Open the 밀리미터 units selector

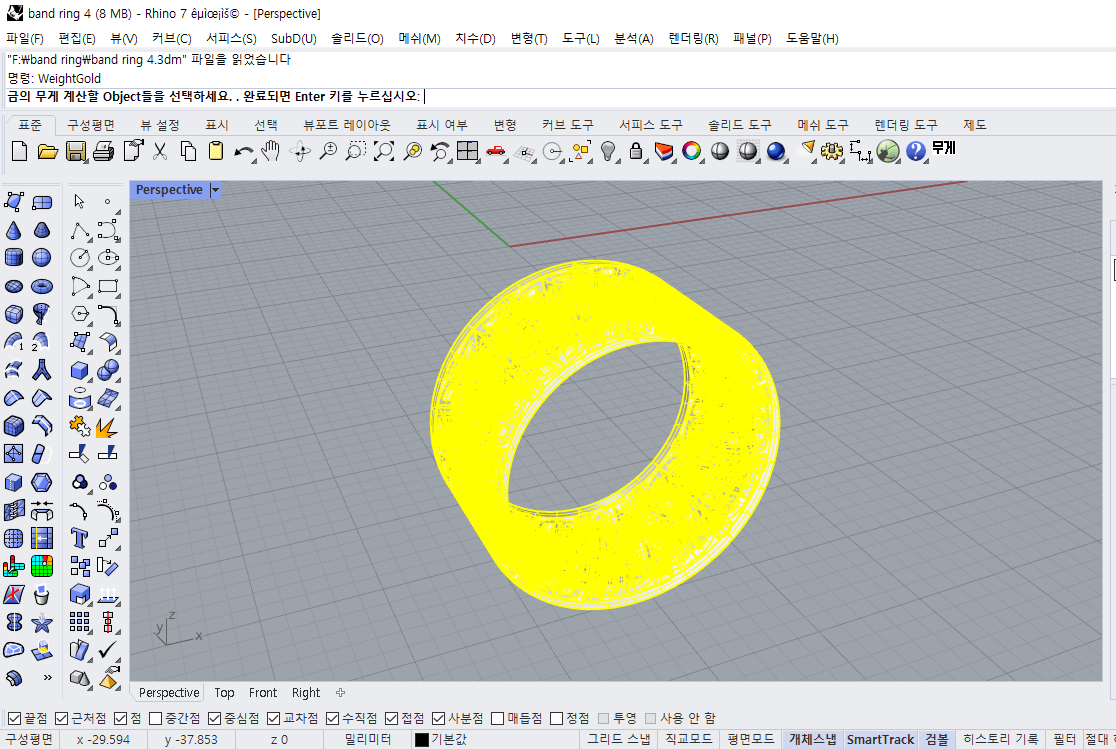tap(368, 740)
